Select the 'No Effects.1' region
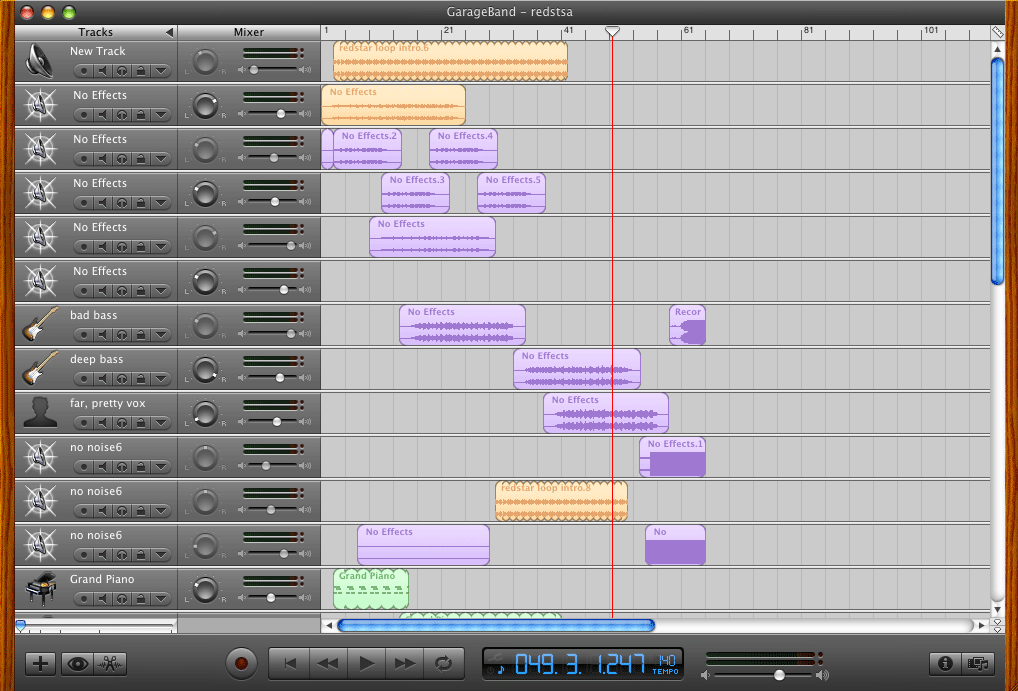This screenshot has height=691, width=1018. pyautogui.click(x=673, y=457)
